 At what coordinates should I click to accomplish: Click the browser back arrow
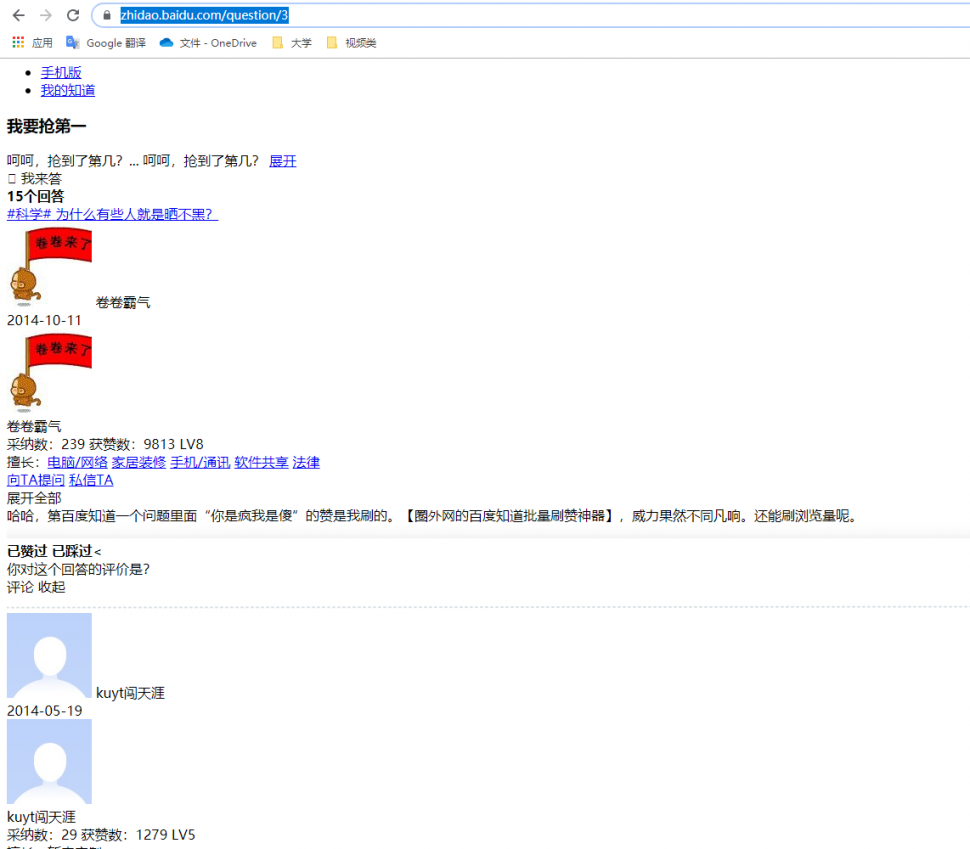coord(18,15)
